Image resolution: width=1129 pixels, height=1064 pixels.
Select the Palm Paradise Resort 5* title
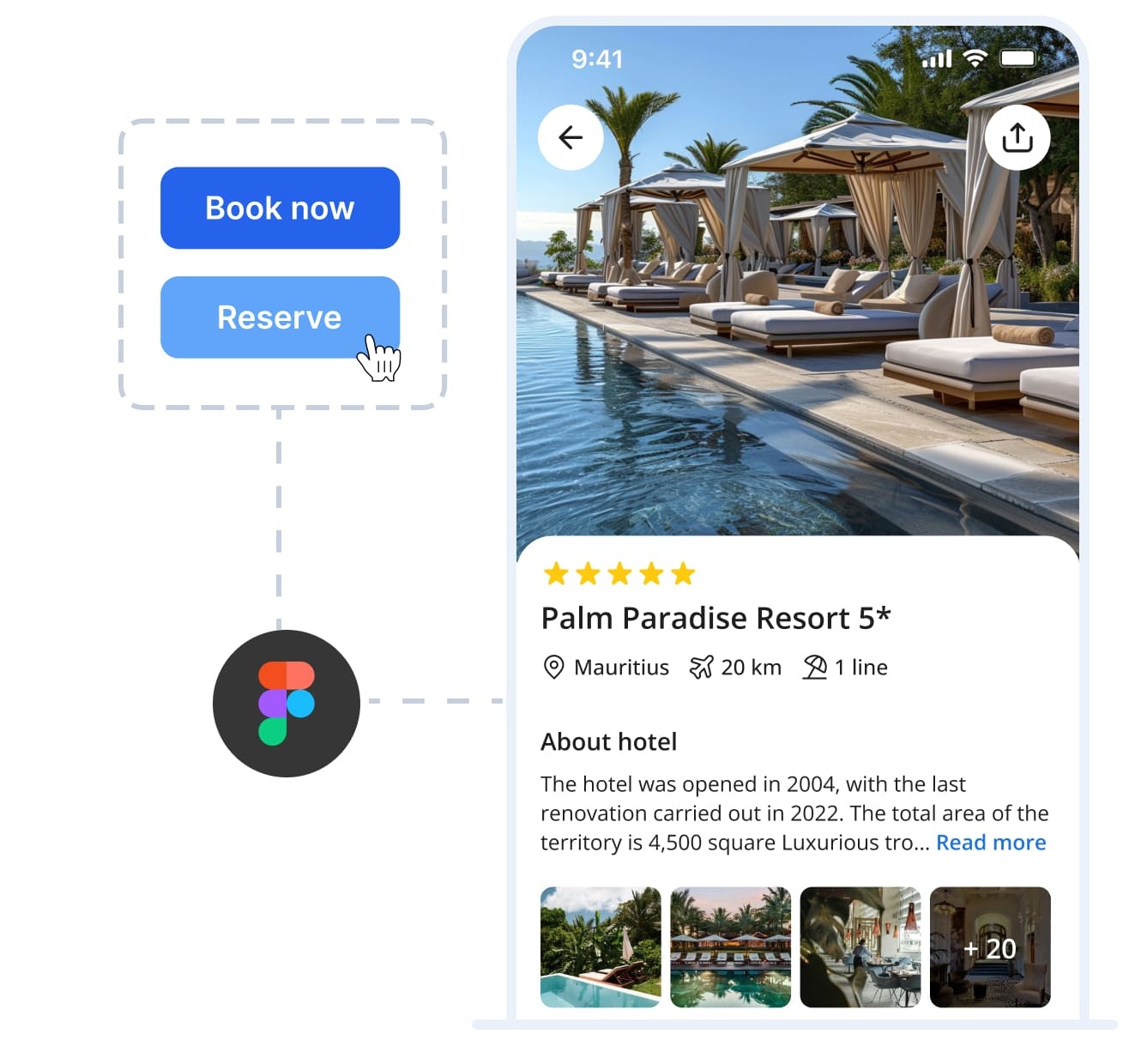pos(716,618)
